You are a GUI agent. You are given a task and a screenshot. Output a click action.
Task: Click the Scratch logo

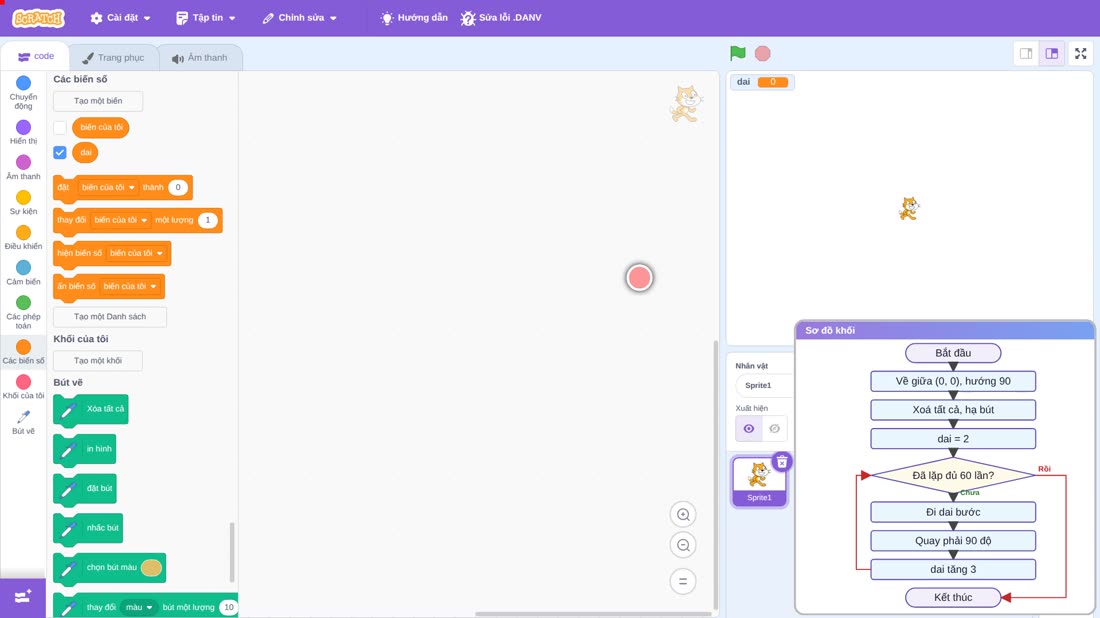tap(39, 18)
